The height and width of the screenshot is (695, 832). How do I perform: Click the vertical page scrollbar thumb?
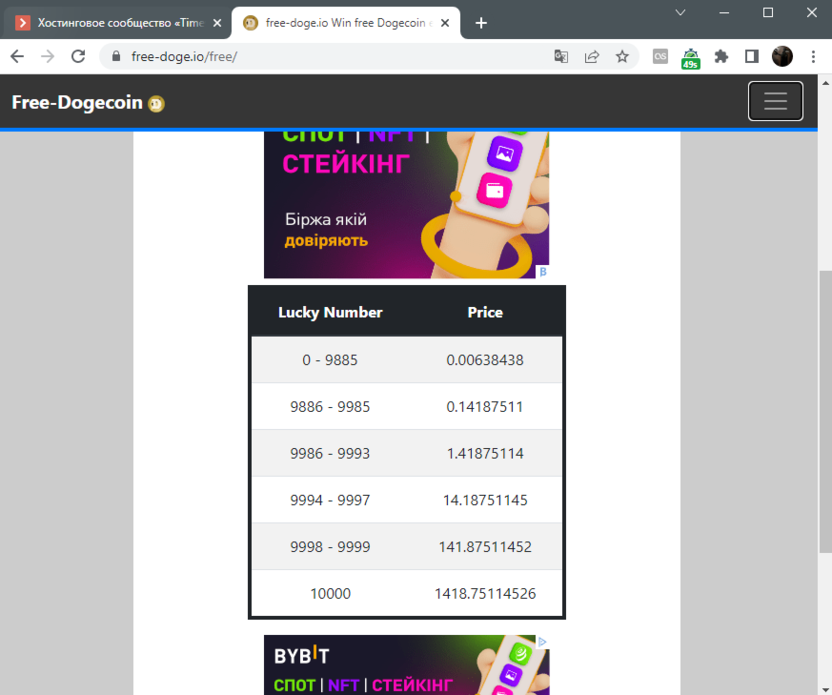825,410
